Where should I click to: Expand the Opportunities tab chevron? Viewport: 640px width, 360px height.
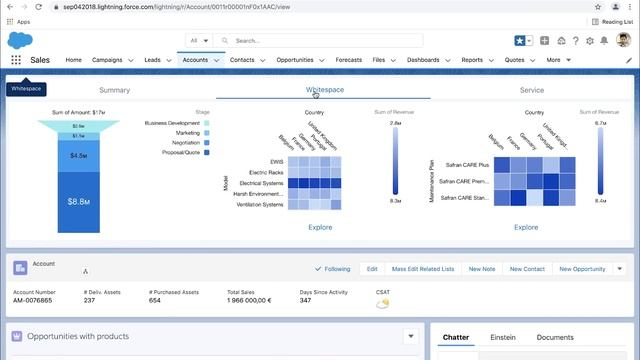point(322,60)
